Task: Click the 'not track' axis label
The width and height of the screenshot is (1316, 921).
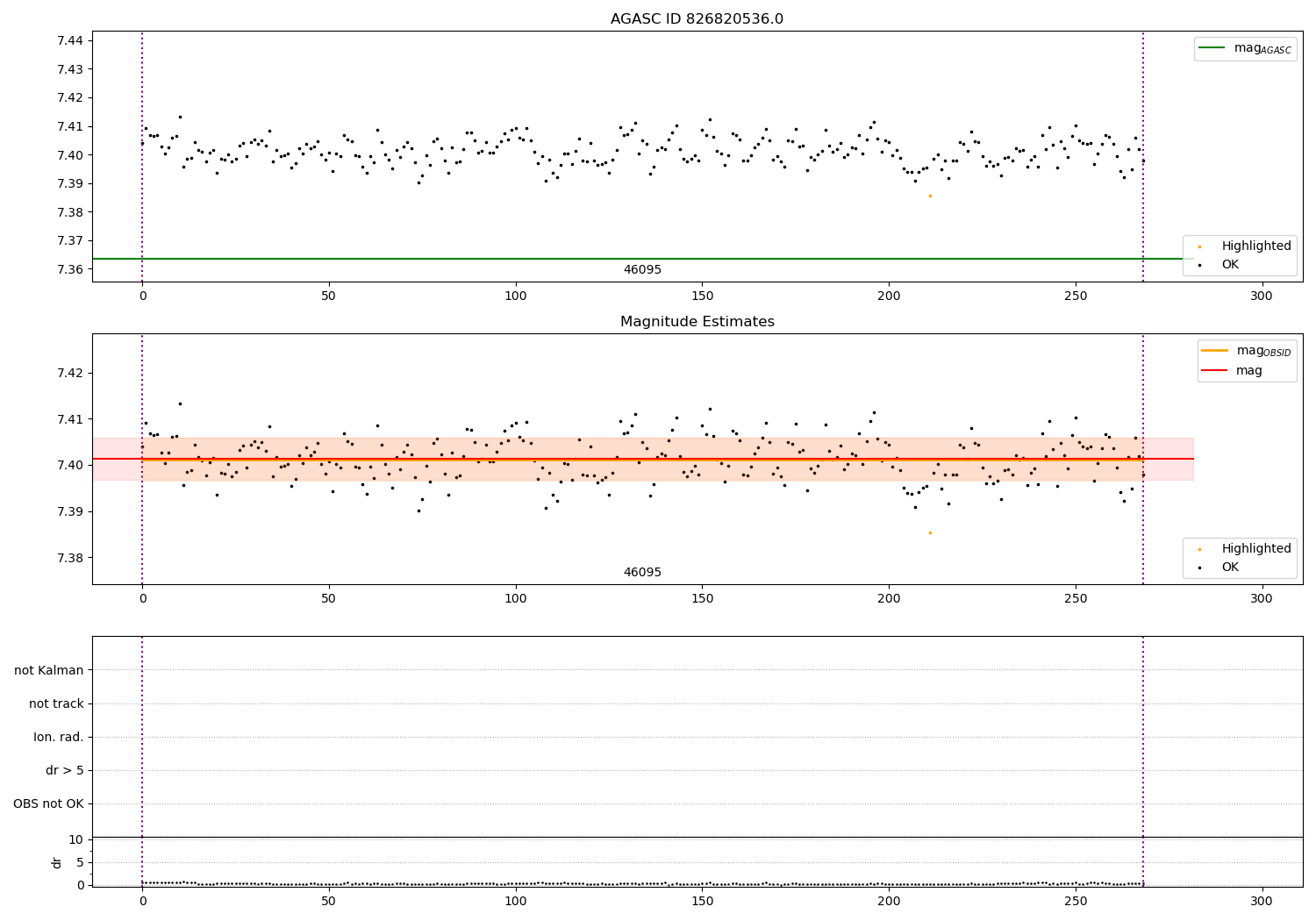Action: pyautogui.click(x=56, y=704)
